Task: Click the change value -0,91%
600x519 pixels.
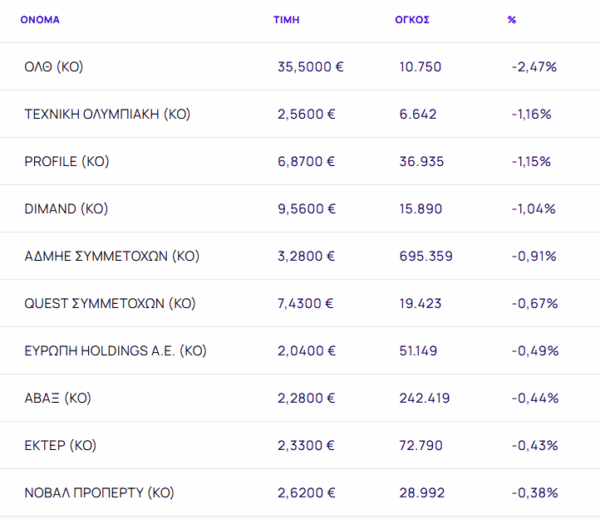Action: point(534,256)
